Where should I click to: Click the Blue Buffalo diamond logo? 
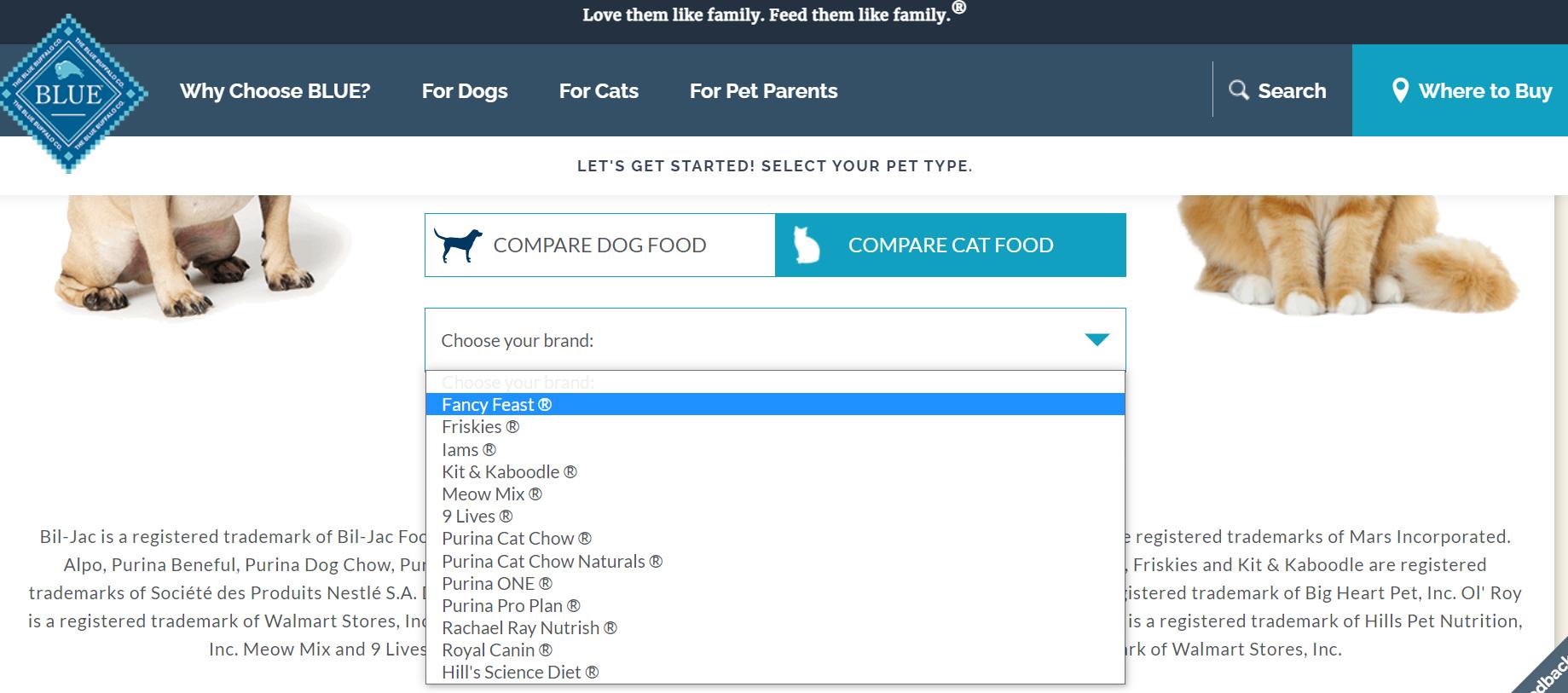70,93
